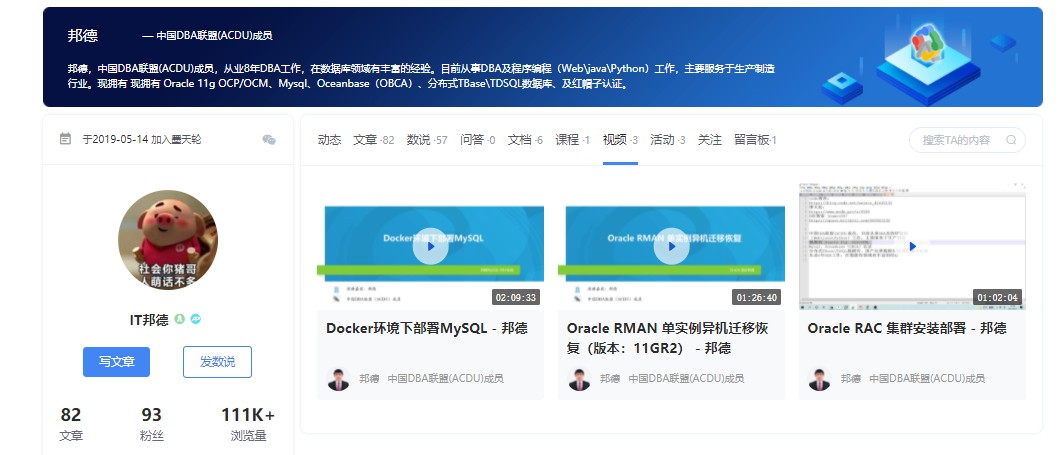Open the pig profile avatar image
The height and width of the screenshot is (455, 1060).
(x=168, y=240)
